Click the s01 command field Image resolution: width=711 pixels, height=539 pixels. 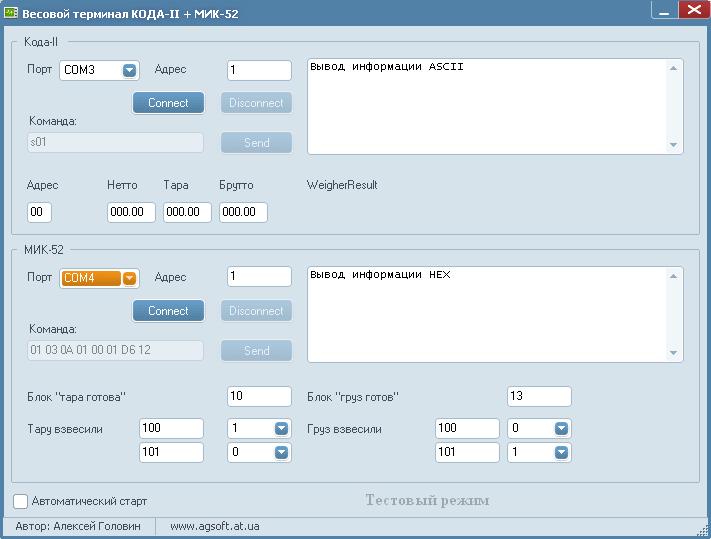[x=115, y=142]
